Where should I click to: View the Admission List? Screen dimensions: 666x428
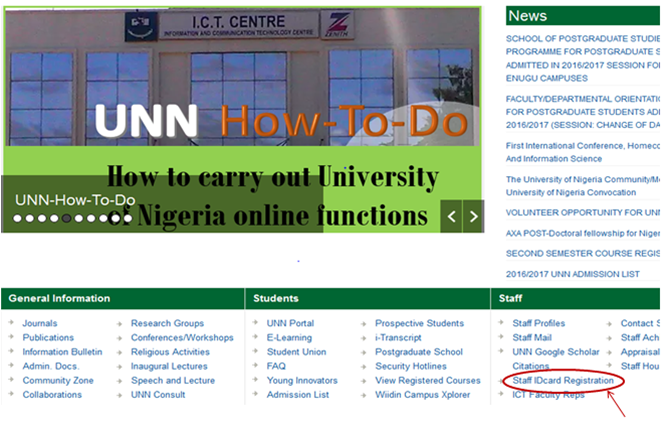tap(298, 395)
